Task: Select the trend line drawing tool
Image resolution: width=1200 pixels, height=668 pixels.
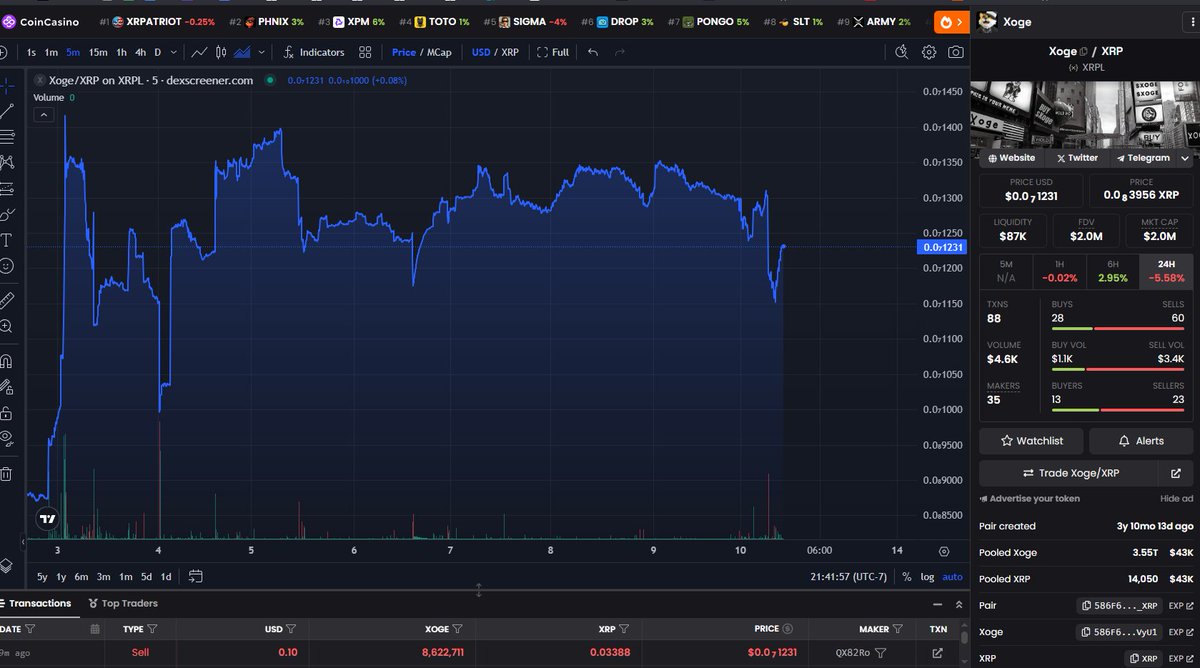Action: [7, 111]
